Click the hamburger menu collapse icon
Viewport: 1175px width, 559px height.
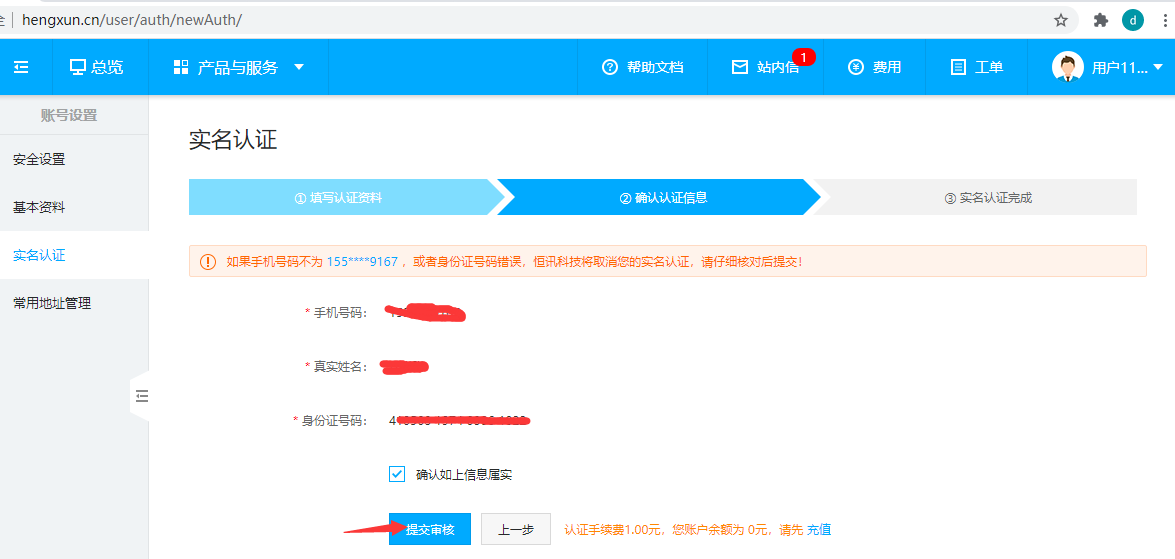coord(21,67)
